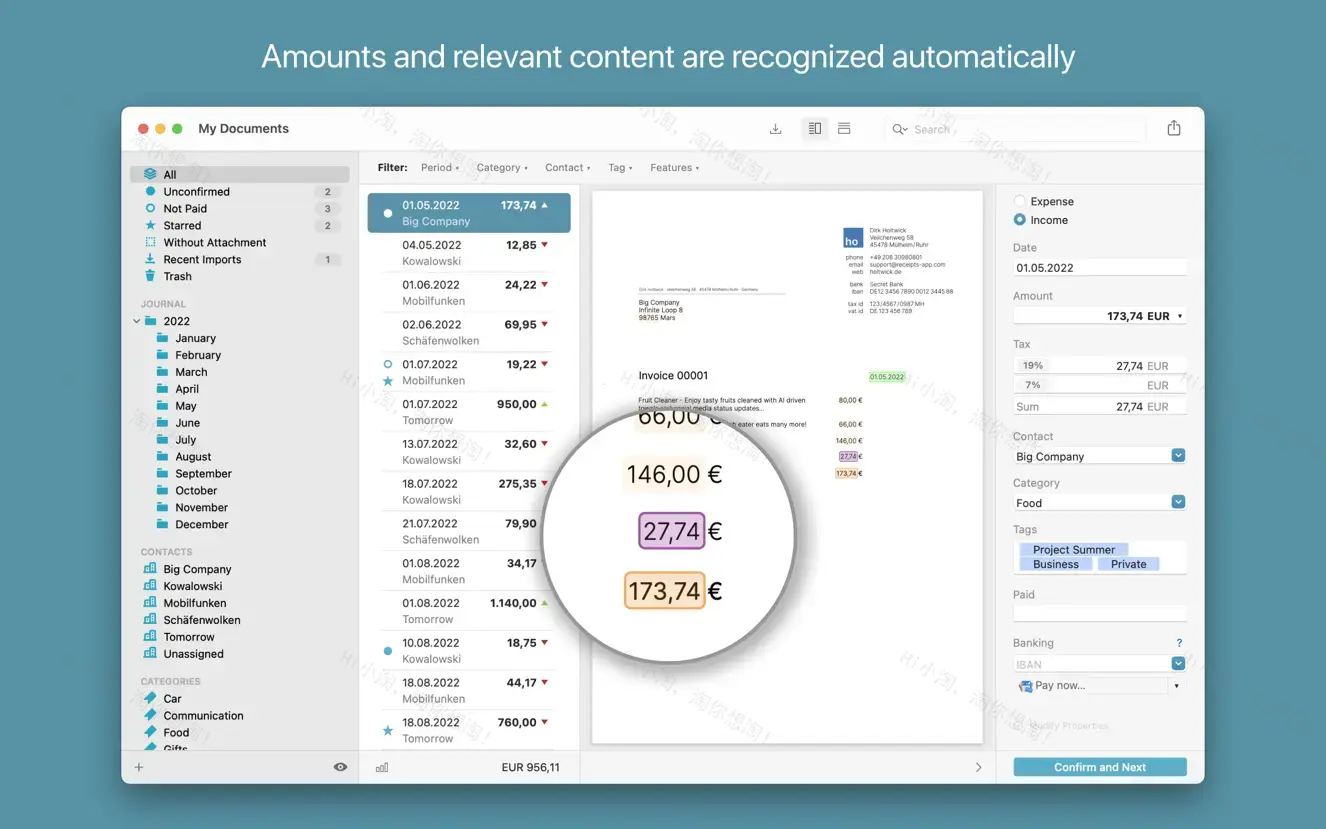Click the add document plus icon
This screenshot has width=1326, height=829.
[138, 766]
